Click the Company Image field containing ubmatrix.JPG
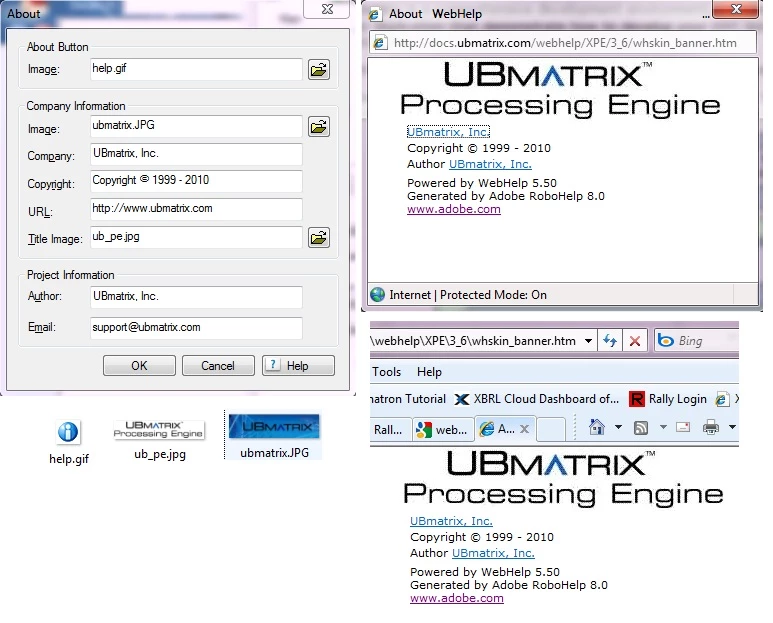This screenshot has height=623, width=773. point(196,127)
